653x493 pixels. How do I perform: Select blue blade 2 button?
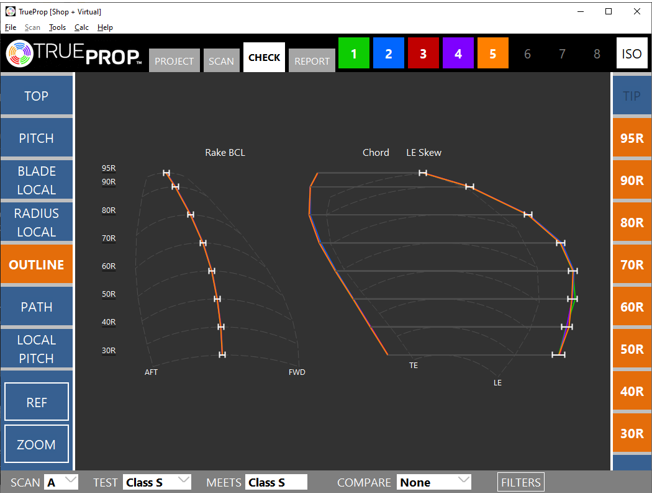click(389, 54)
